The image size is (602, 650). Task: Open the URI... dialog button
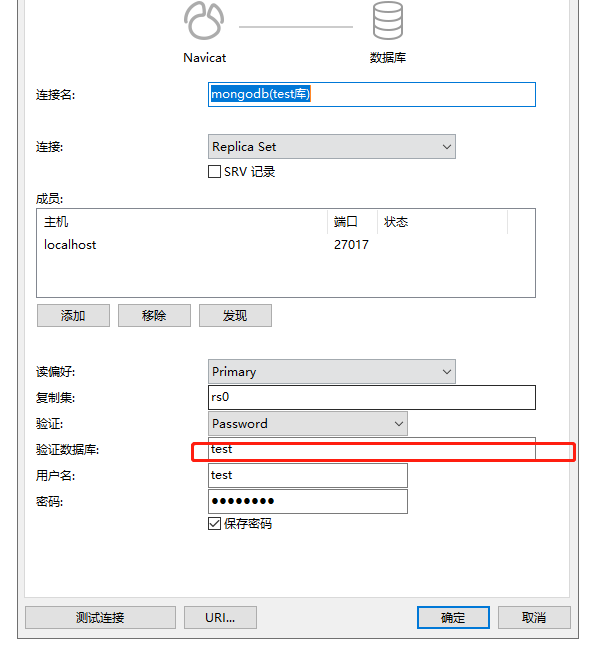tap(220, 618)
